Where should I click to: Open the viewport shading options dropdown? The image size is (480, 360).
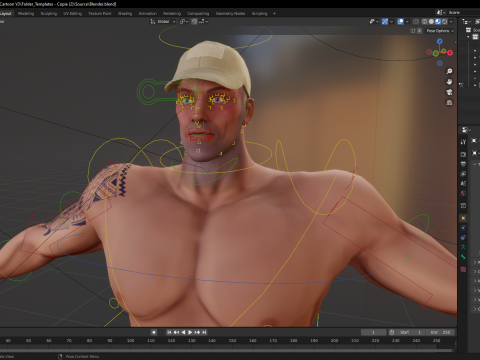(451, 21)
